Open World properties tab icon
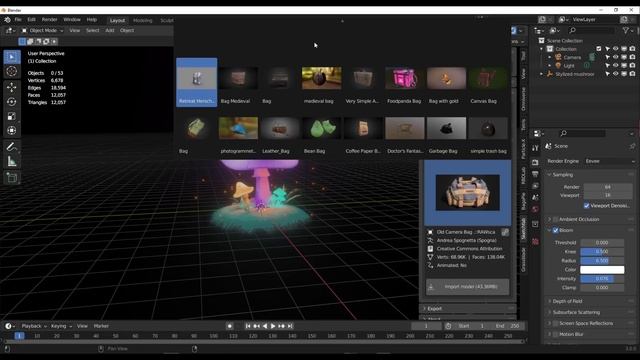The image size is (640, 360). coord(535,209)
